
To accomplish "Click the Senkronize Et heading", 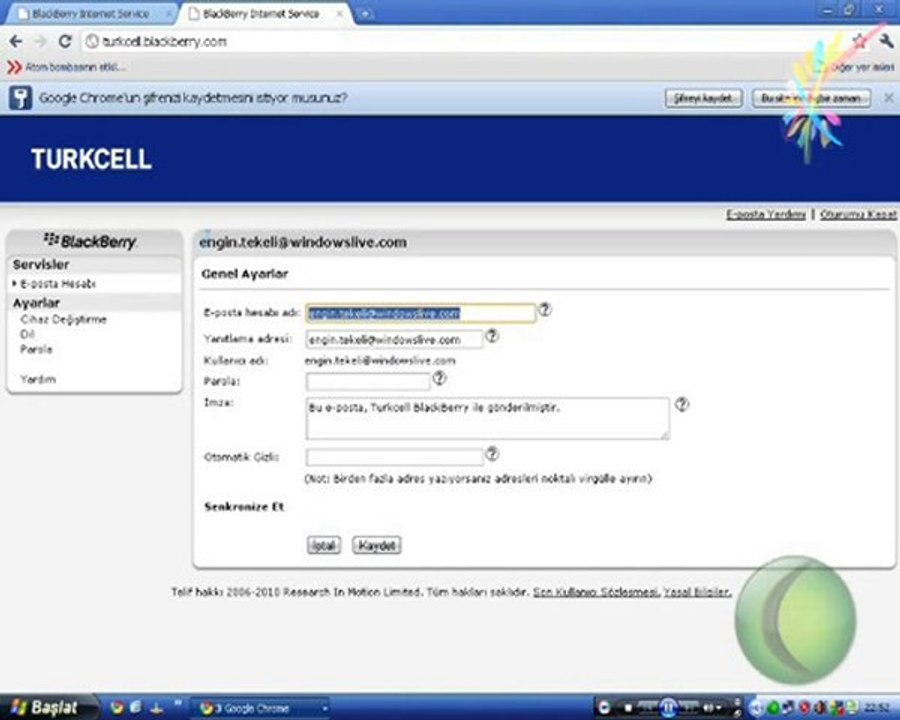I will [x=244, y=507].
